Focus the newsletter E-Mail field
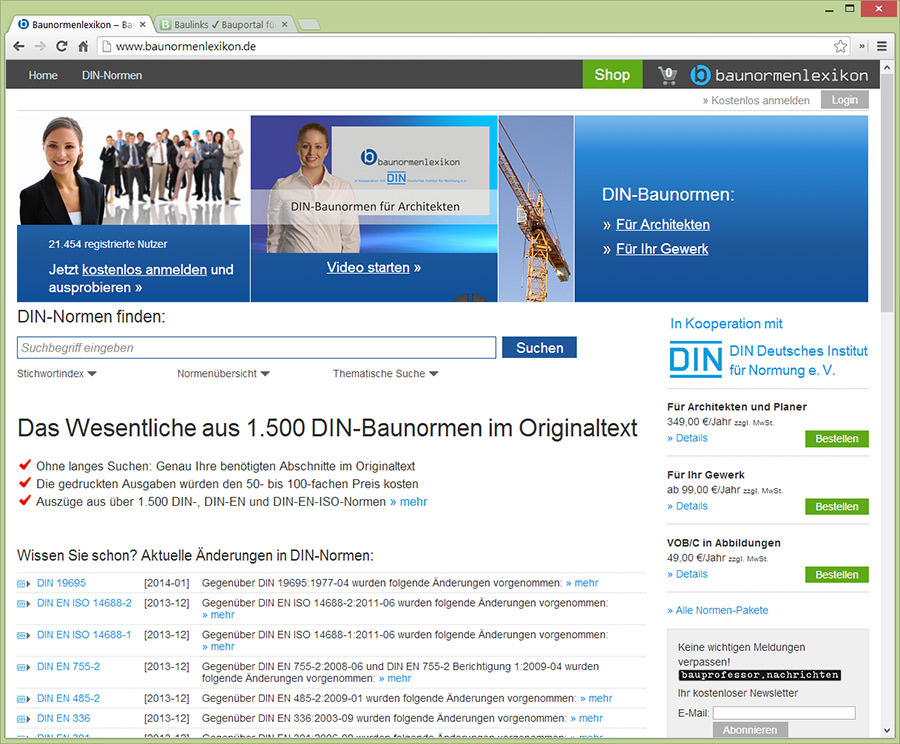This screenshot has height=744, width=900. [784, 713]
